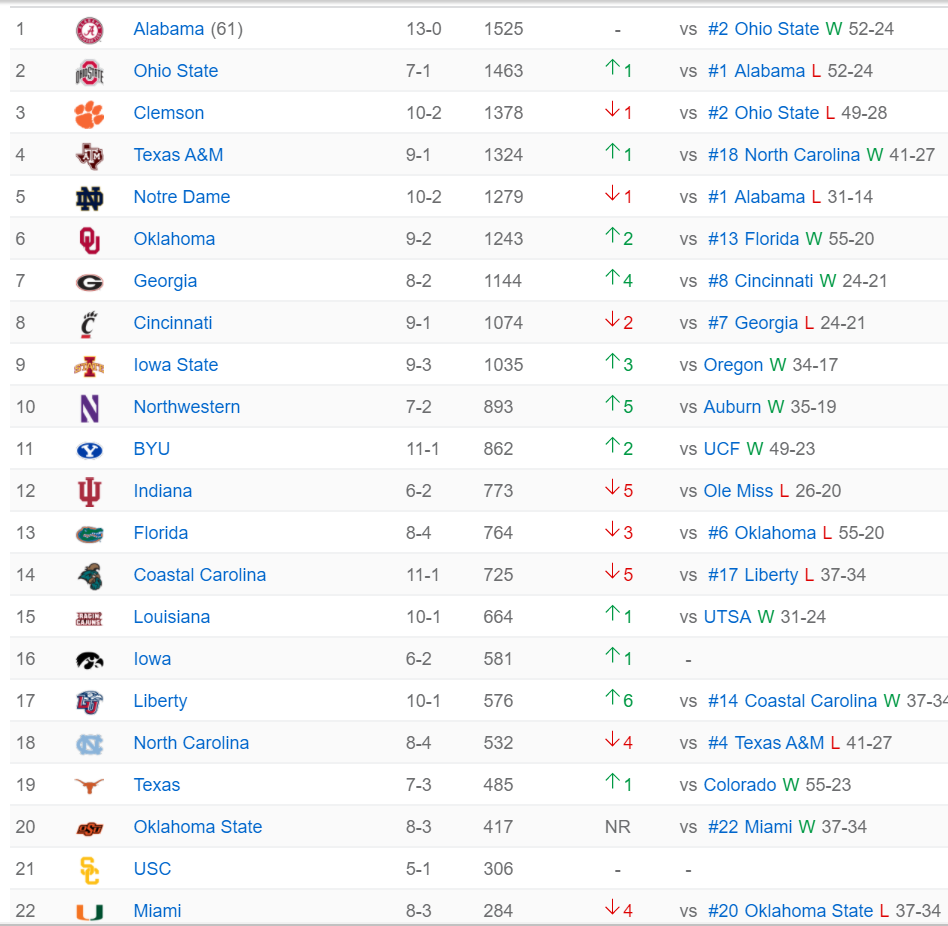Click the Auburn opponent link

click(x=732, y=407)
